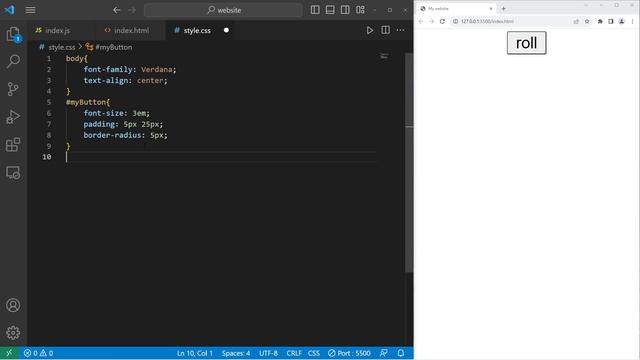Click the roll button in browser page

527,43
